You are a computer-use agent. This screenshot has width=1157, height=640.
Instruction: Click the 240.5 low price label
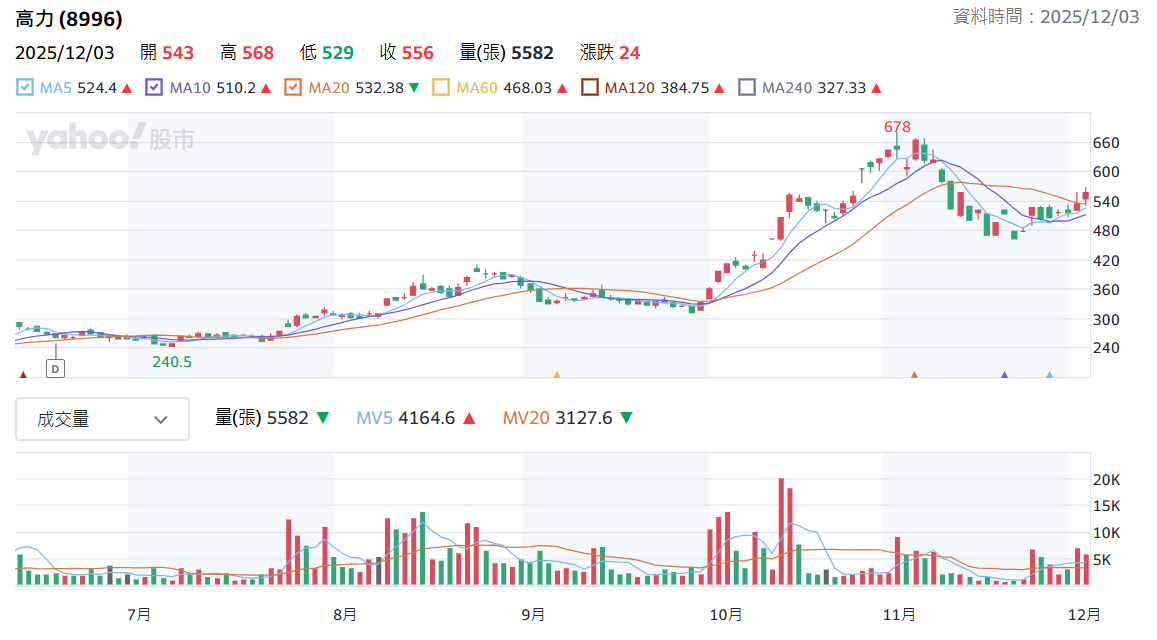point(172,362)
